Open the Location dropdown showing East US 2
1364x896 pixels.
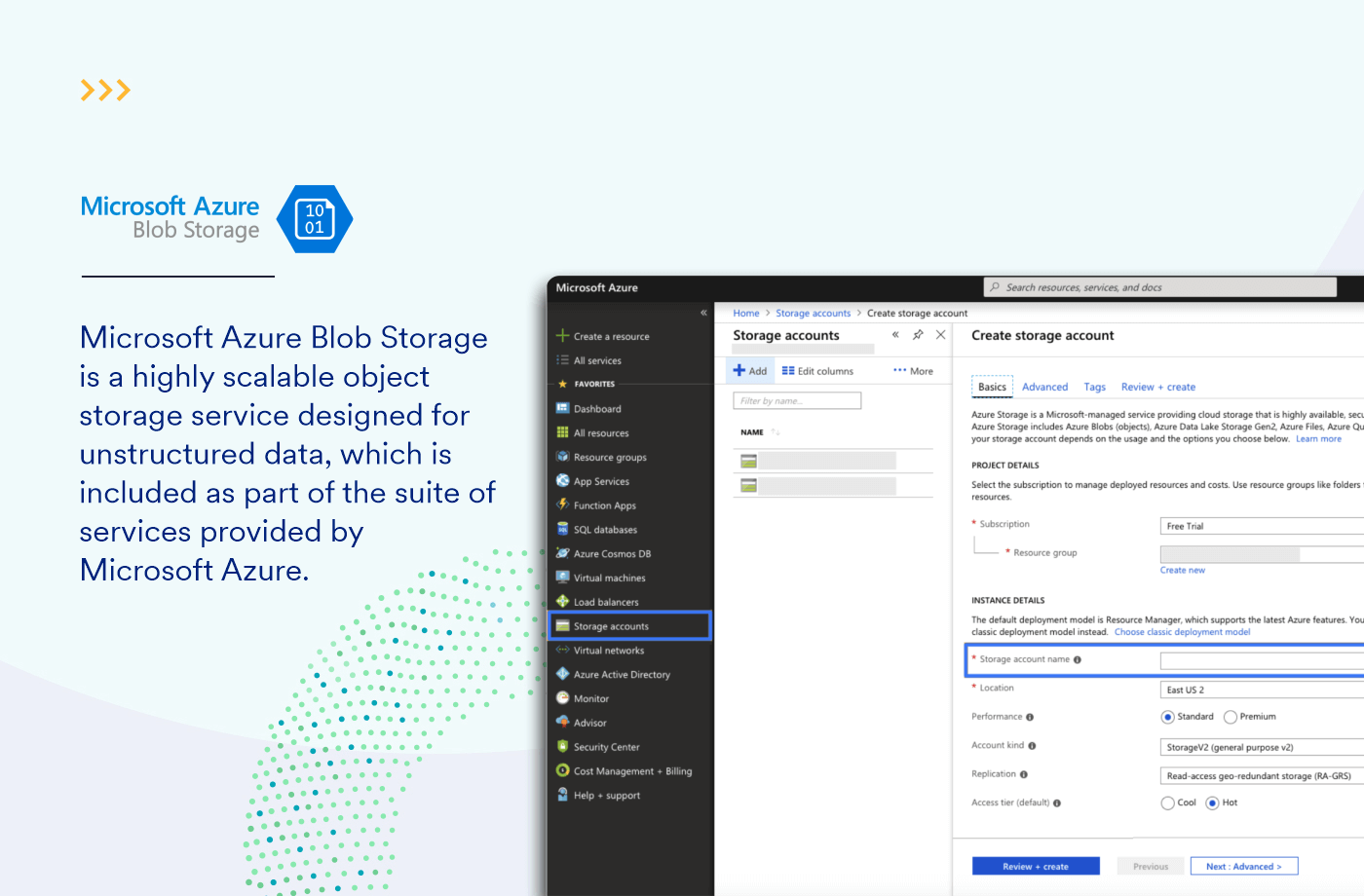pos(1262,690)
